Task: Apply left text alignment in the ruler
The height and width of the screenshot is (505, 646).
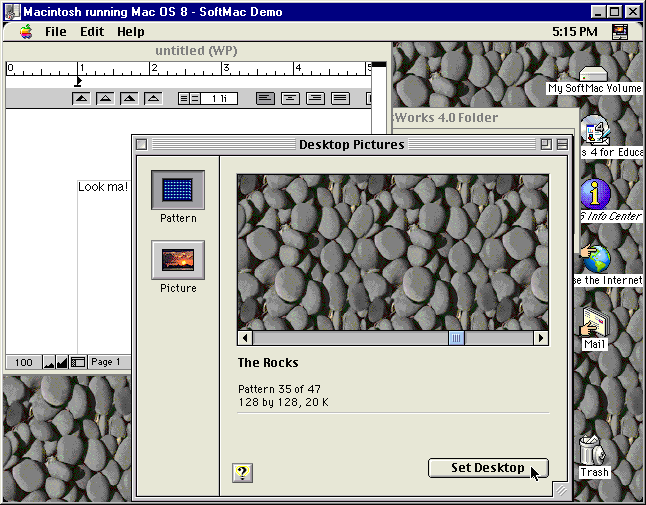Action: [265, 98]
